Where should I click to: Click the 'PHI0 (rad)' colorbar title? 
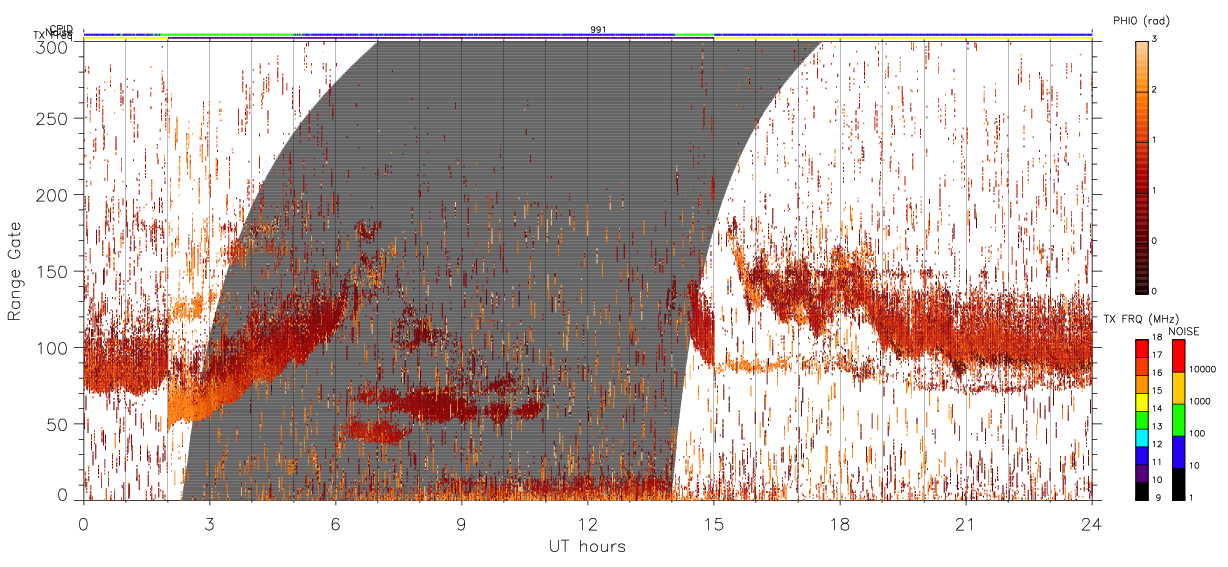(x=1141, y=21)
